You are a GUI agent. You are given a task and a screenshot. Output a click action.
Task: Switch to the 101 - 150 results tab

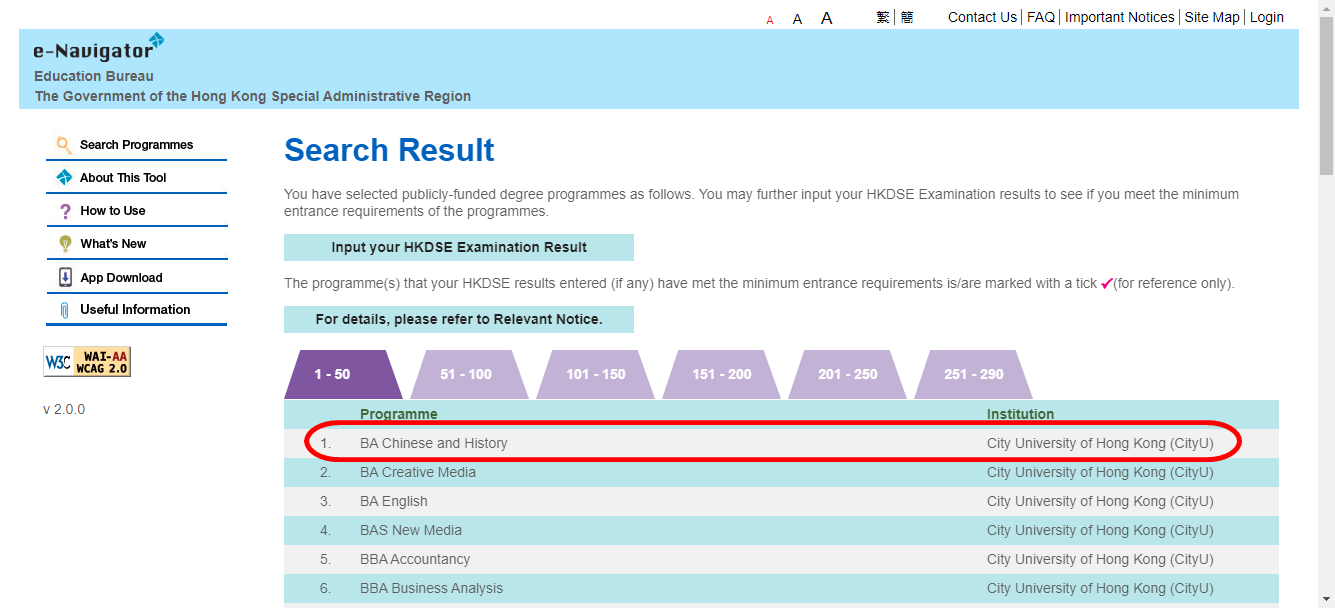[x=595, y=375]
